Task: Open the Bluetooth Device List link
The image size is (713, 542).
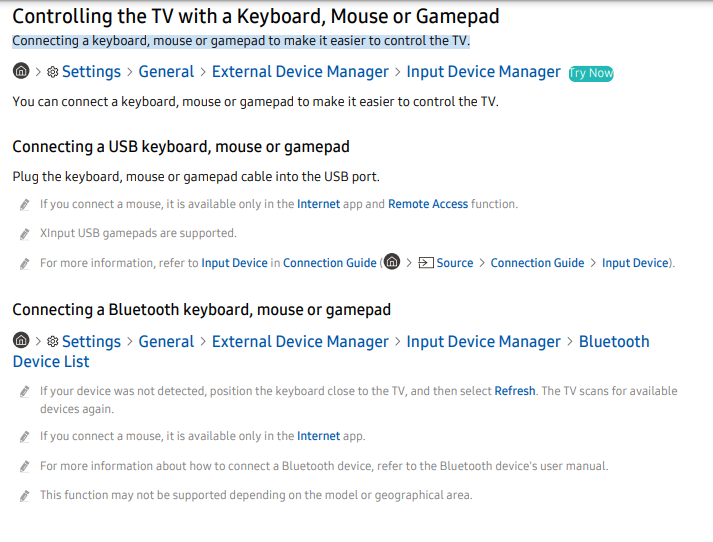Action: click(x=331, y=351)
